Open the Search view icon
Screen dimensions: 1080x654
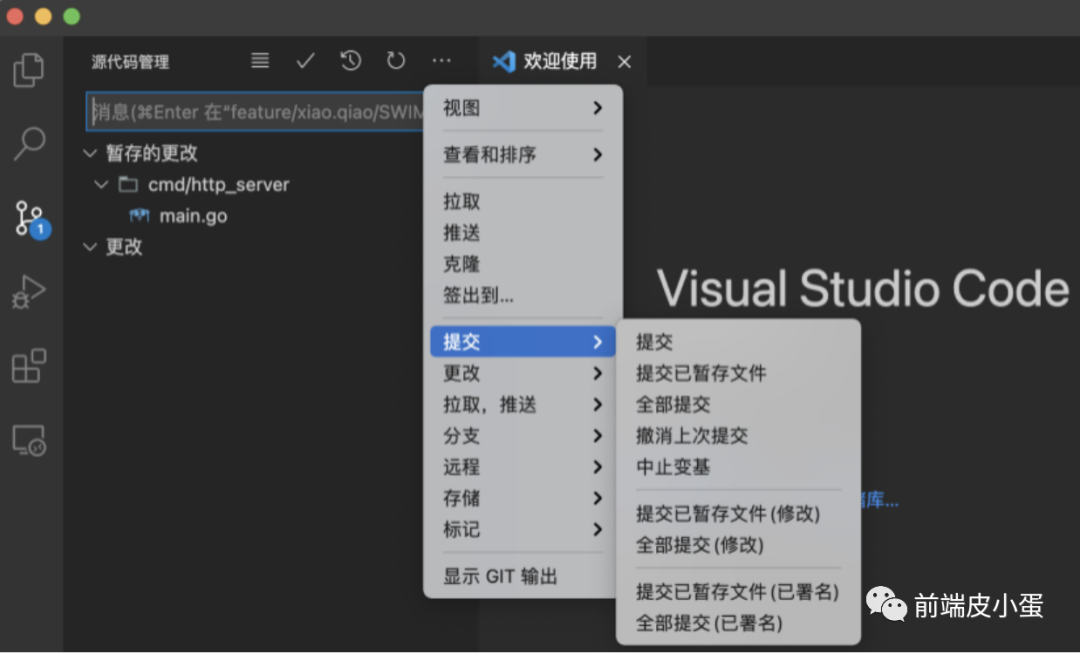click(x=29, y=143)
